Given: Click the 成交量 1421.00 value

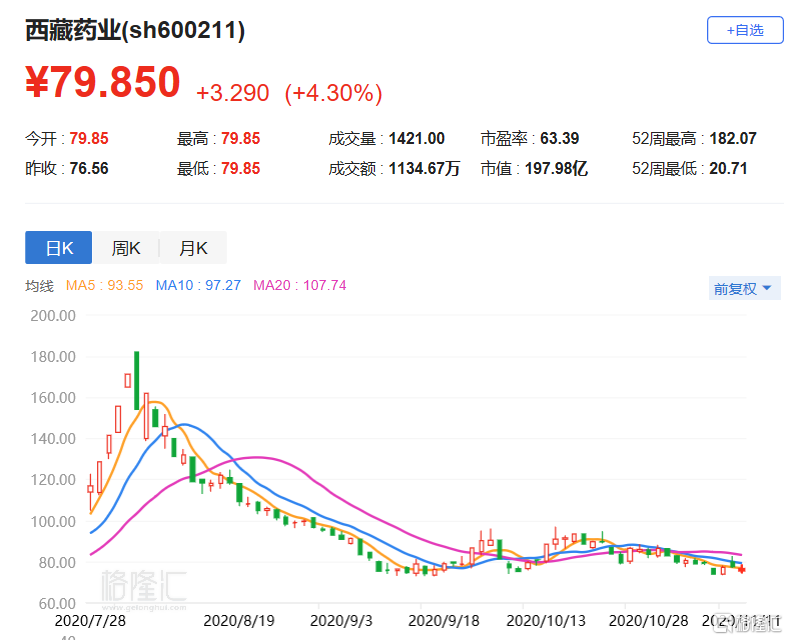Looking at the screenshot, I should tap(417, 138).
